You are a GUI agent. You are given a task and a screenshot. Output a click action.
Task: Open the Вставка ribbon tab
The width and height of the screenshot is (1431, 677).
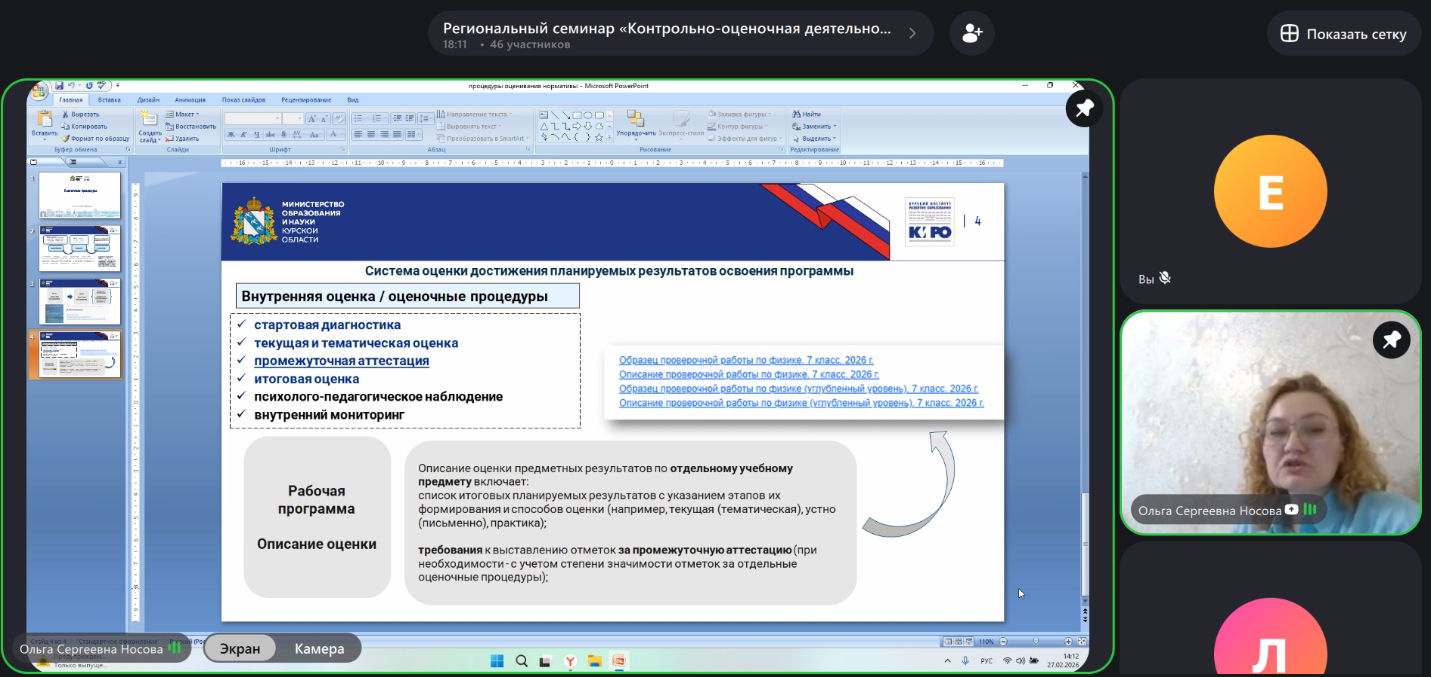pos(109,100)
